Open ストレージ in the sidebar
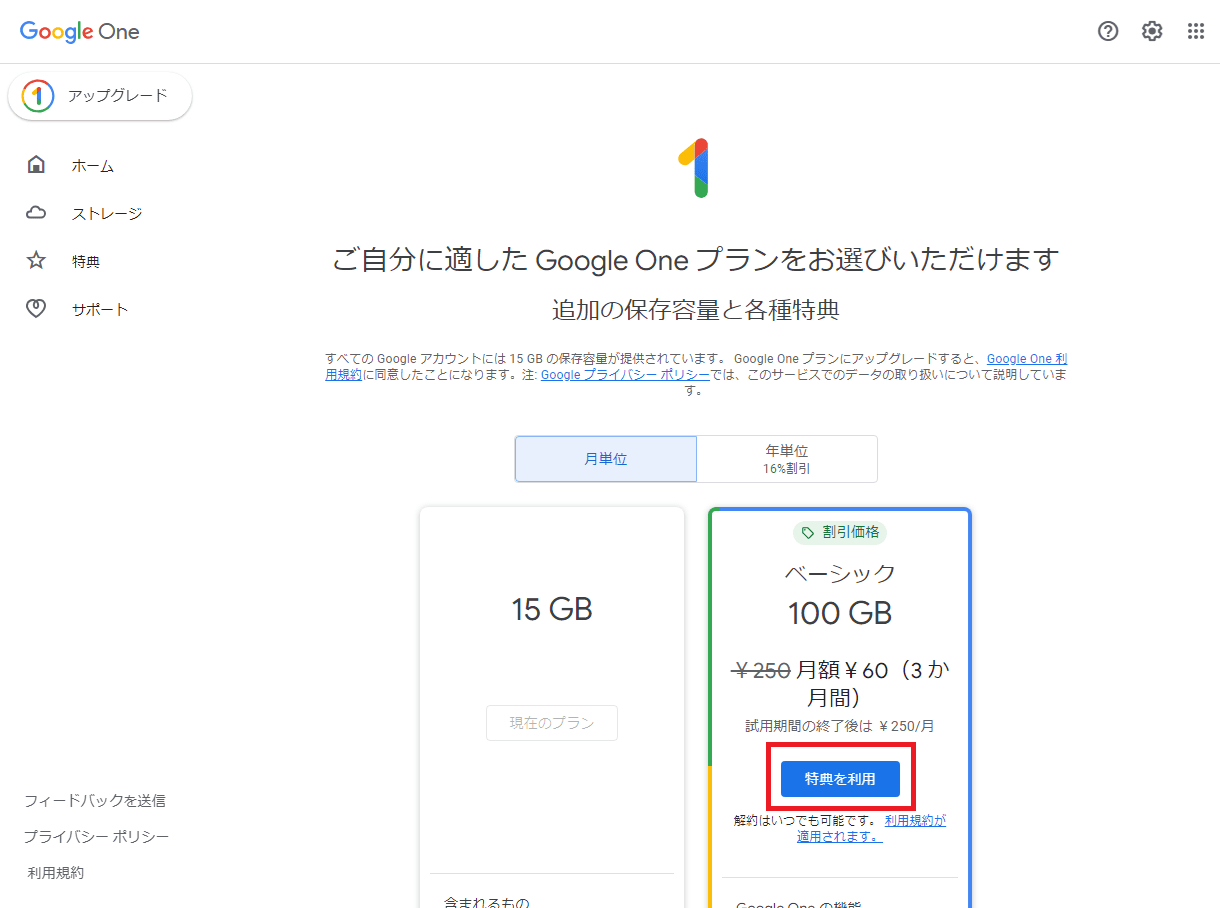Viewport: 1220px width, 908px height. point(107,214)
